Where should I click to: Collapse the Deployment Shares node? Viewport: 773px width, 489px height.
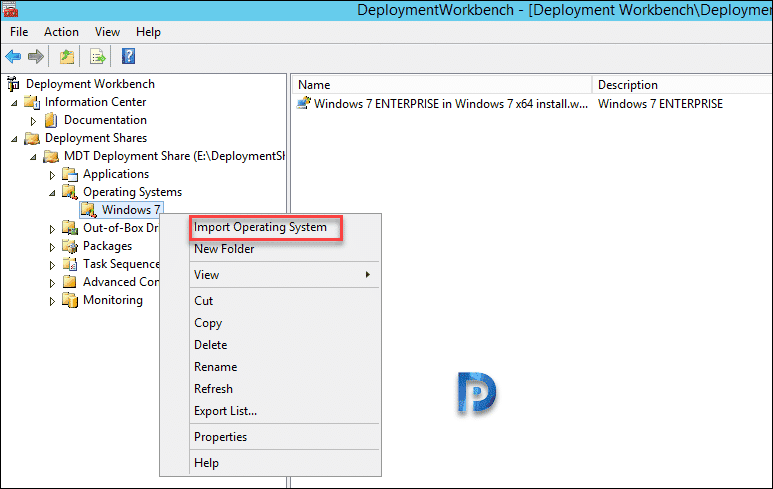click(14, 139)
